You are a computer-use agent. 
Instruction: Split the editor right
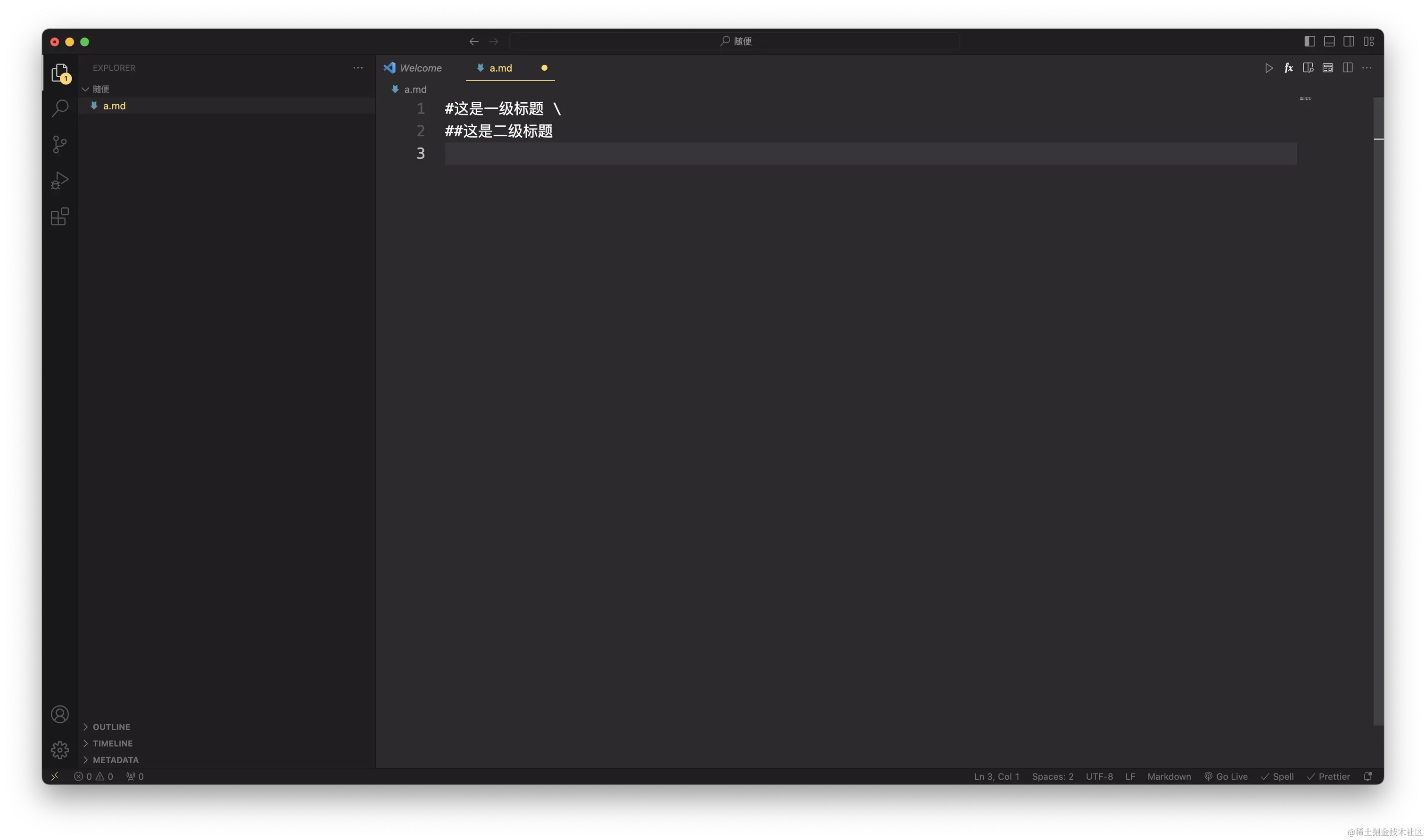[1347, 68]
